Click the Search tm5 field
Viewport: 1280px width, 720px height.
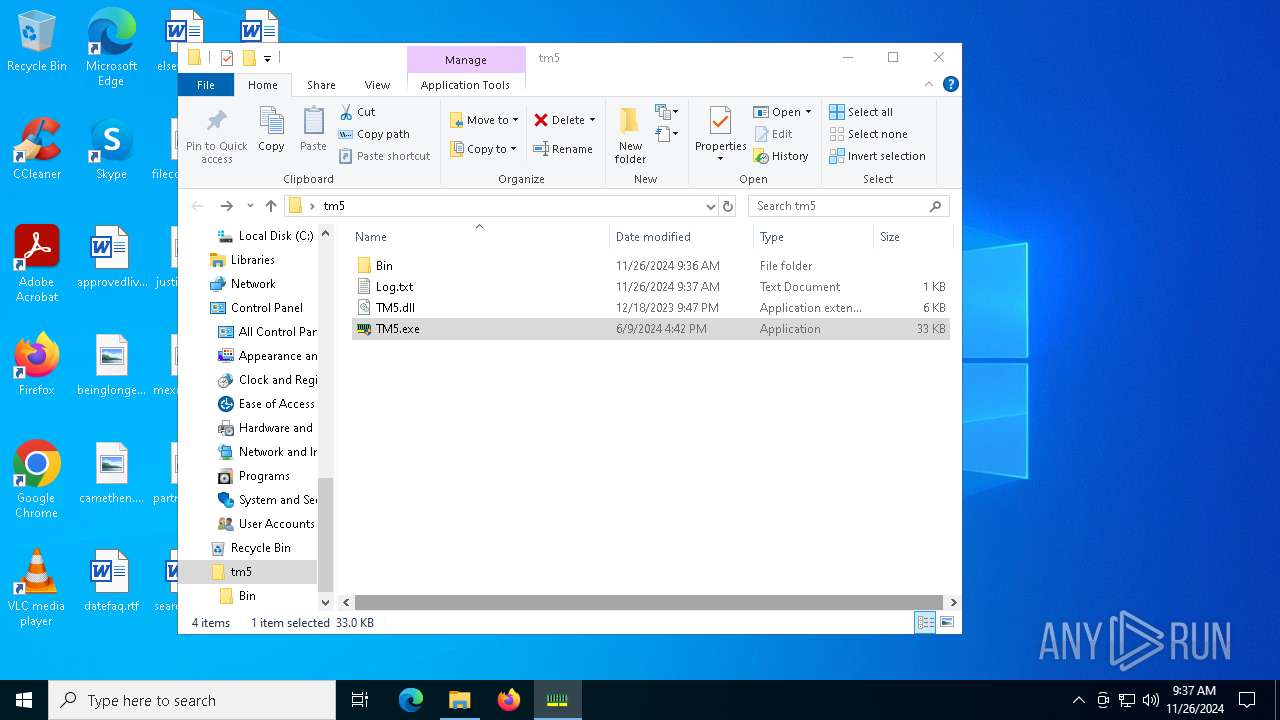pos(848,206)
